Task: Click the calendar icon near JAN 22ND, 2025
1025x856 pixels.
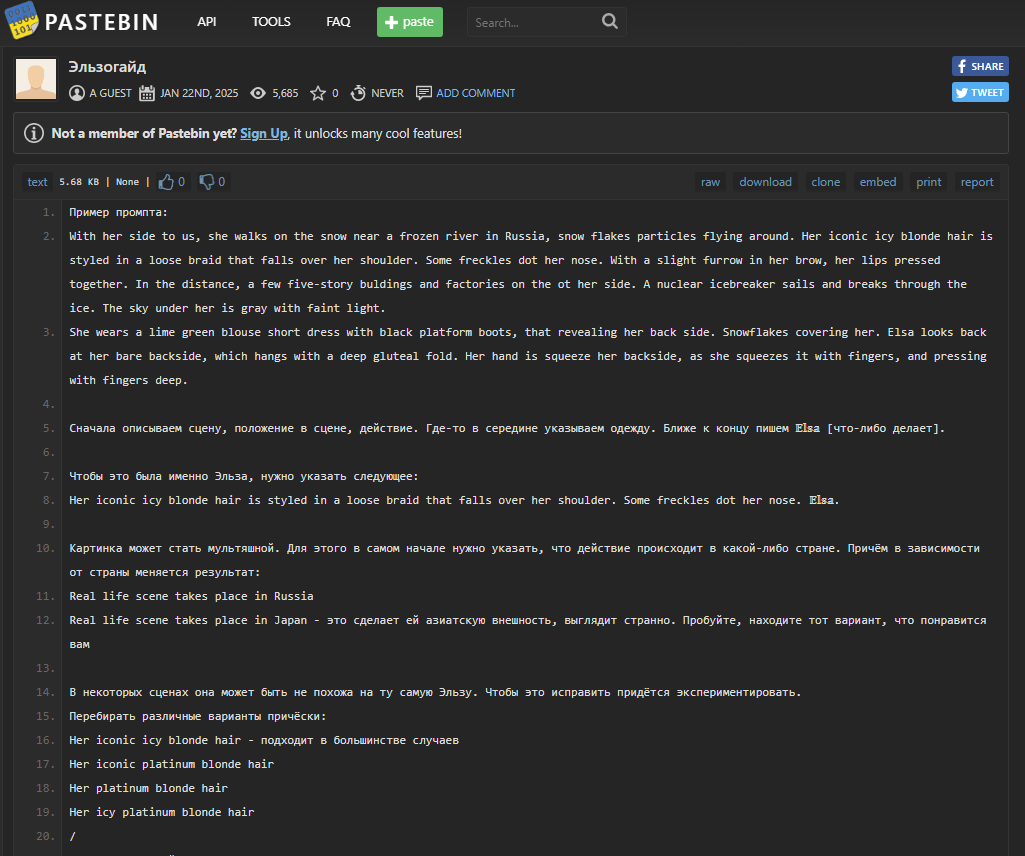Action: coord(147,93)
